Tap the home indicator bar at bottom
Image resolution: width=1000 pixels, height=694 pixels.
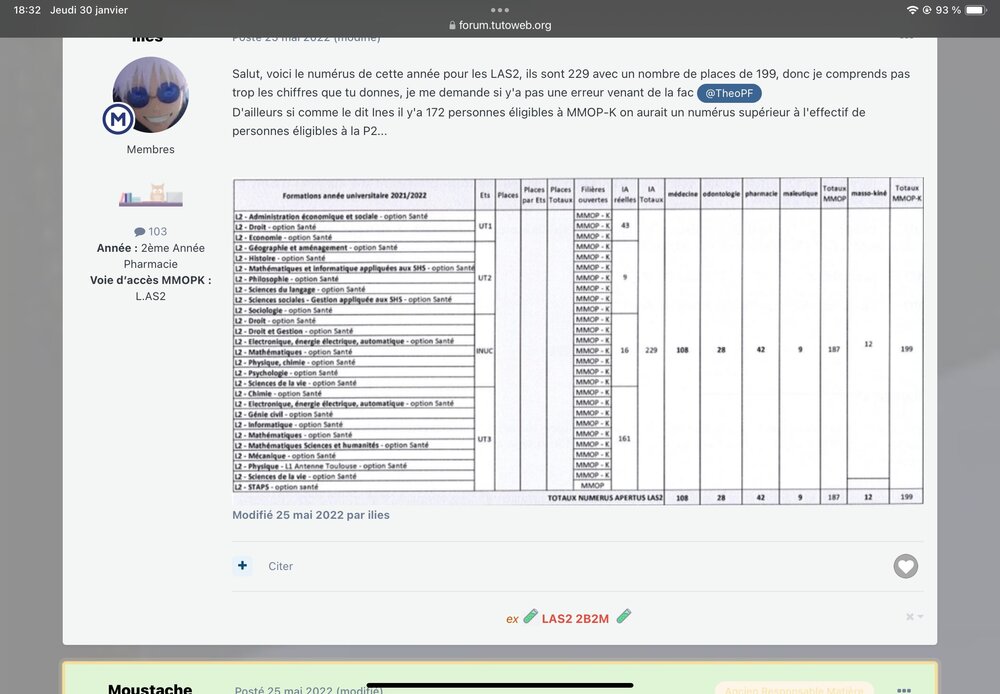(500, 685)
